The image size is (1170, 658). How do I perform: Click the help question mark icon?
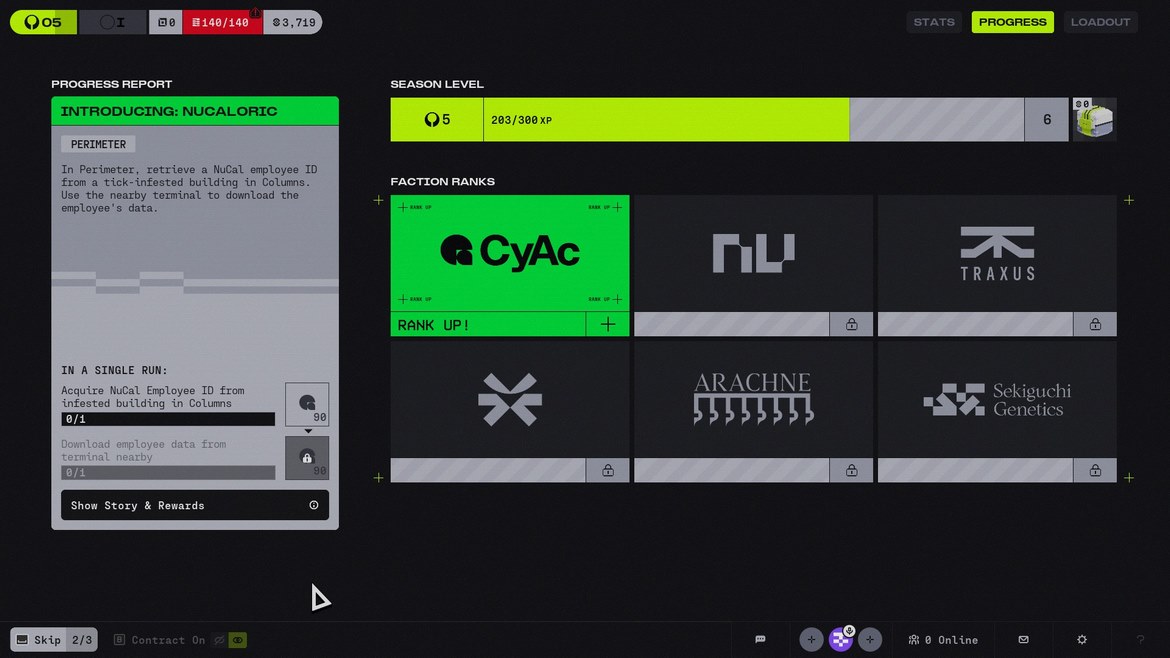(x=1140, y=640)
